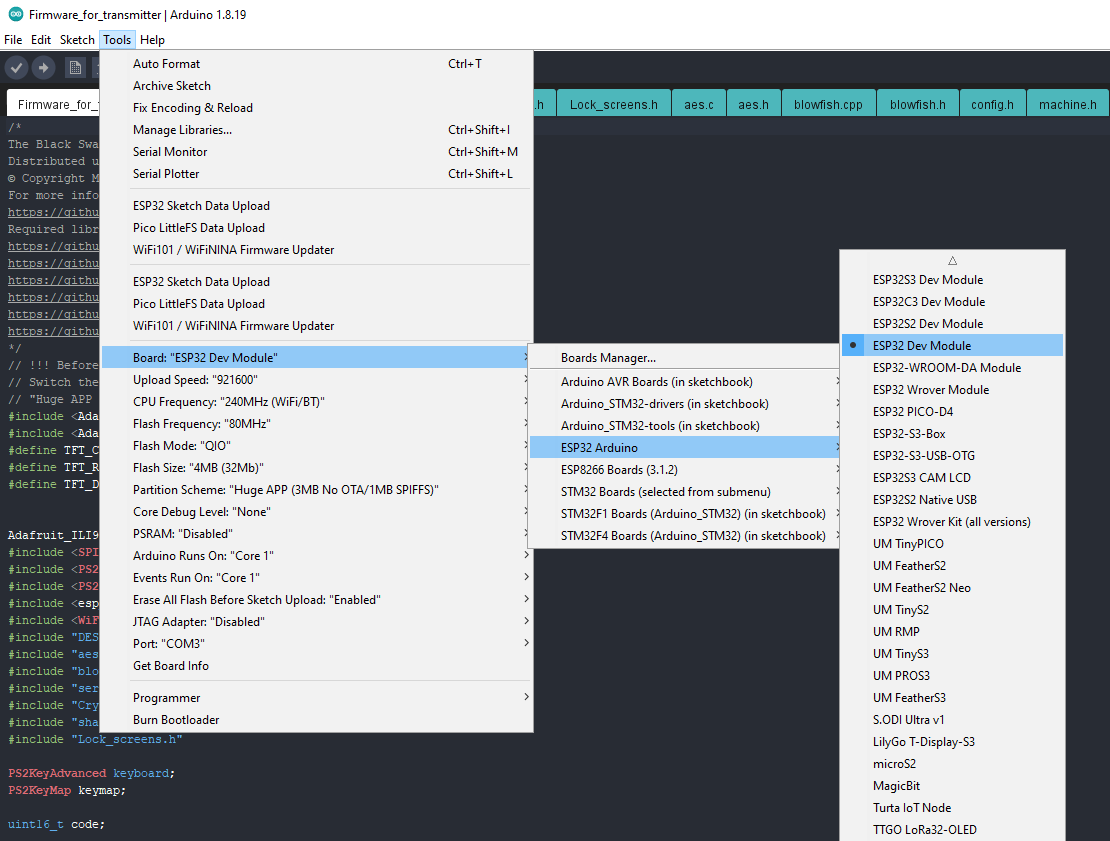The image size is (1110, 841).
Task: Open STM32 Boards (selected from submenu)
Action: click(685, 491)
